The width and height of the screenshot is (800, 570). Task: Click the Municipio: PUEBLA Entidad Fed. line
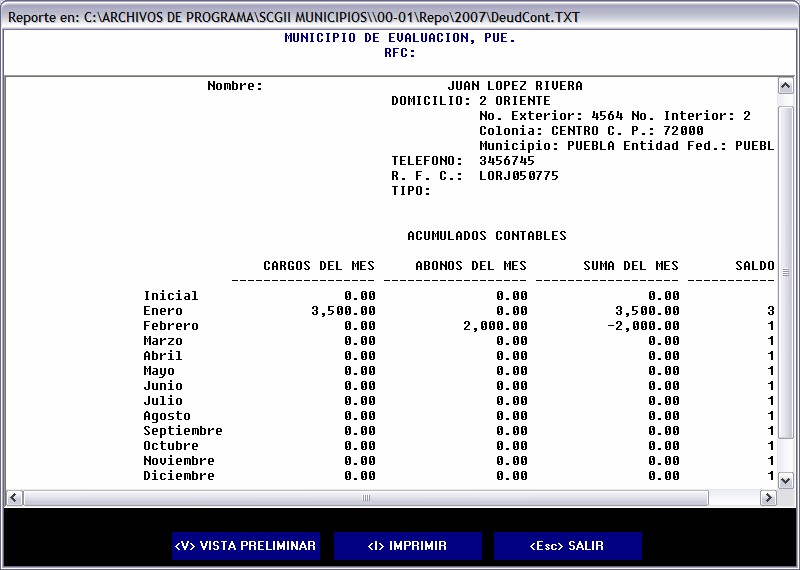click(x=627, y=146)
